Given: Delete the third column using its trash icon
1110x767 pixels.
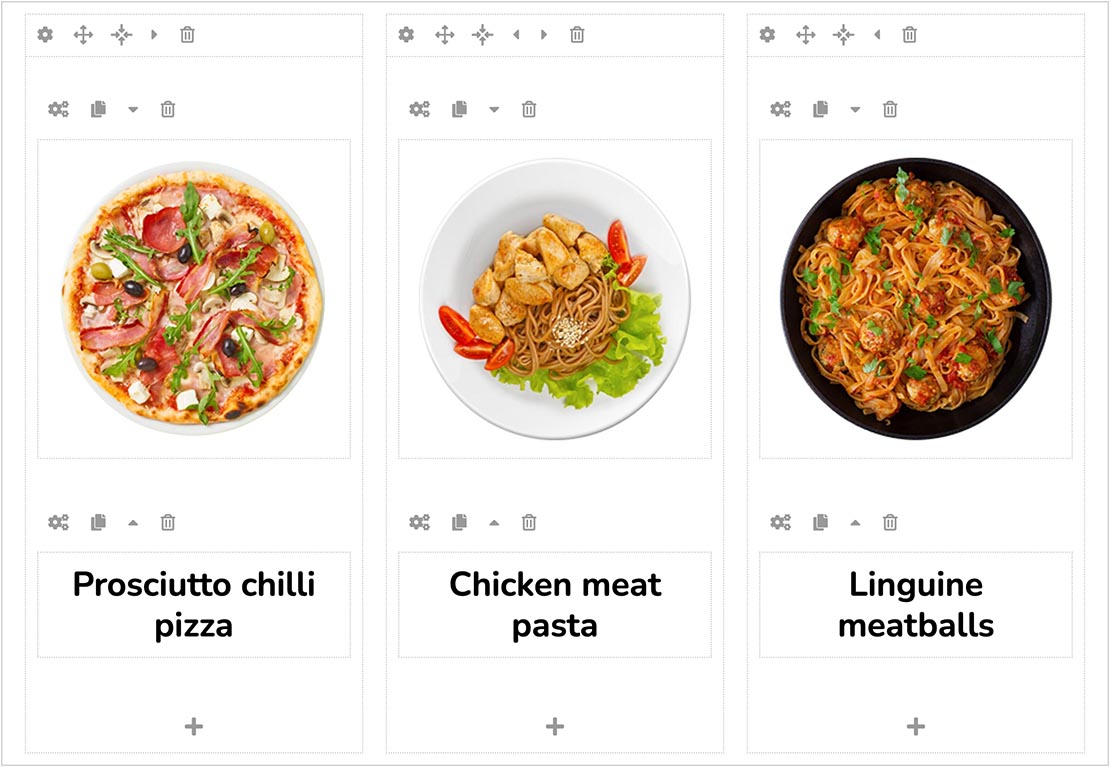Looking at the screenshot, I should point(909,35).
